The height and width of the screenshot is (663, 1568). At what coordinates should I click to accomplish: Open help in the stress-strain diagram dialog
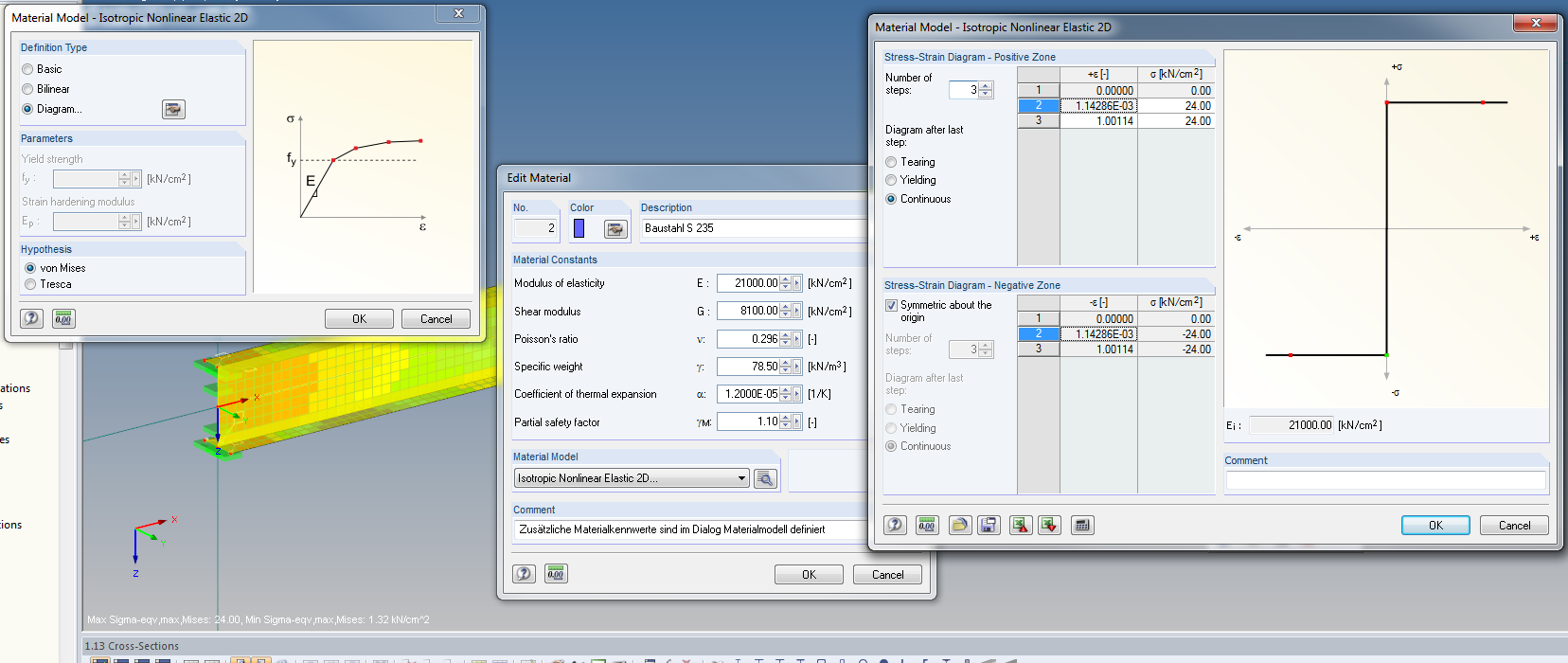[895, 525]
